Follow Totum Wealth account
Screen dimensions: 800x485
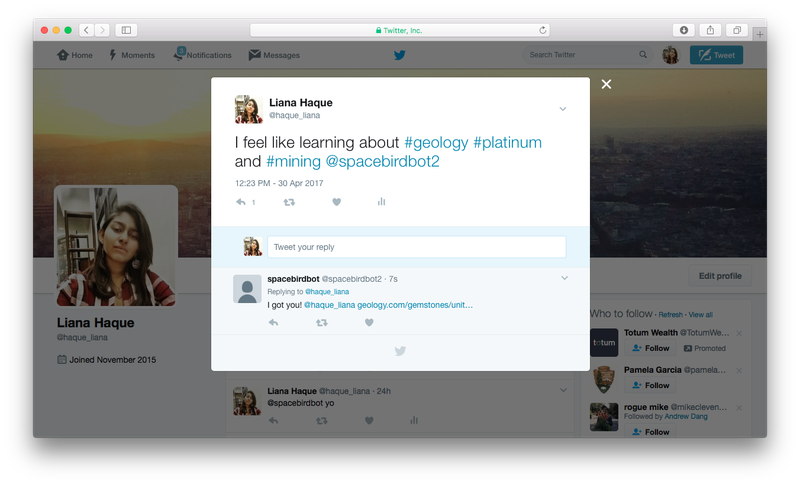(650, 348)
